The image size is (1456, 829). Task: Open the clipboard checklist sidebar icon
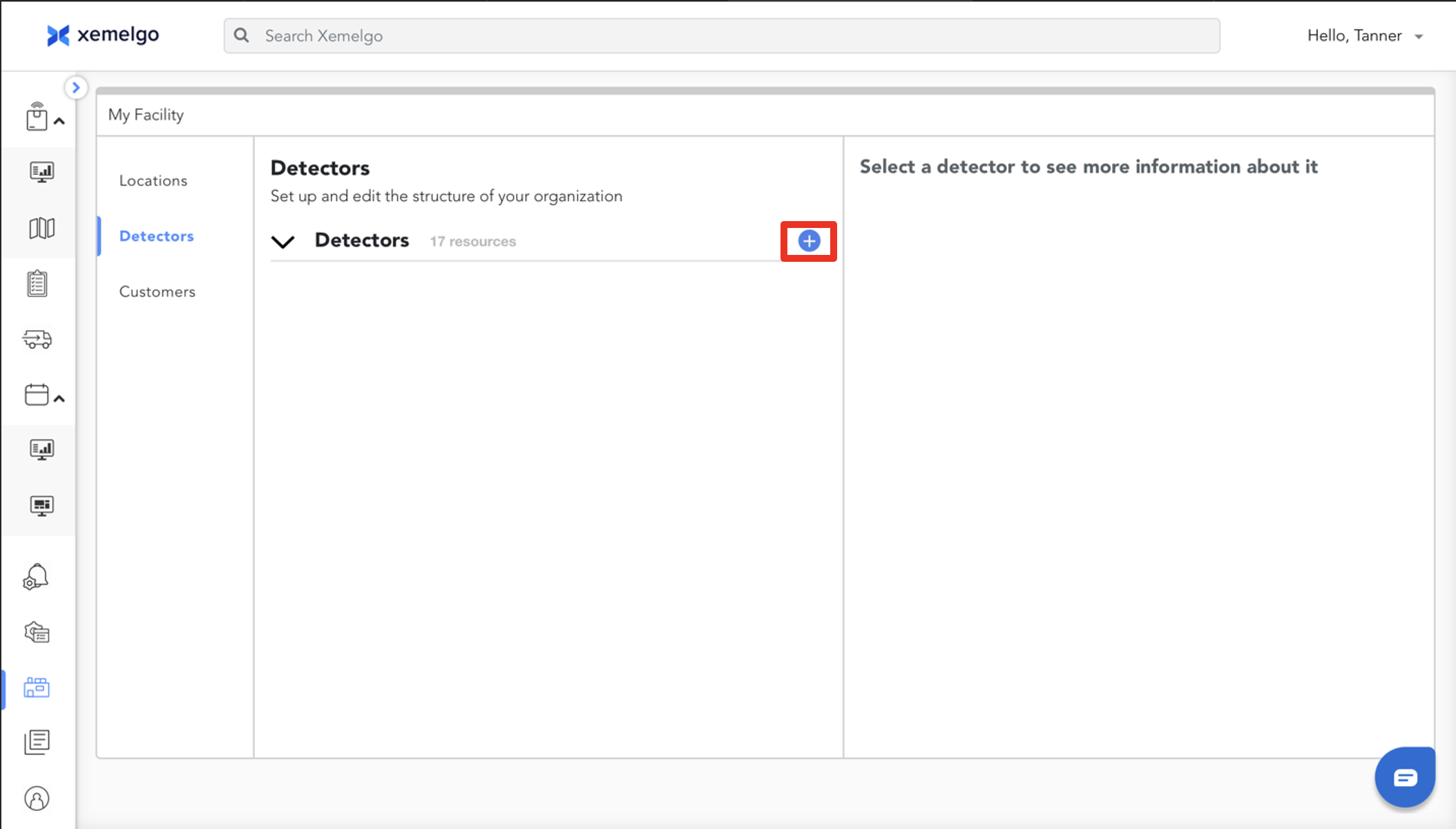click(x=37, y=283)
